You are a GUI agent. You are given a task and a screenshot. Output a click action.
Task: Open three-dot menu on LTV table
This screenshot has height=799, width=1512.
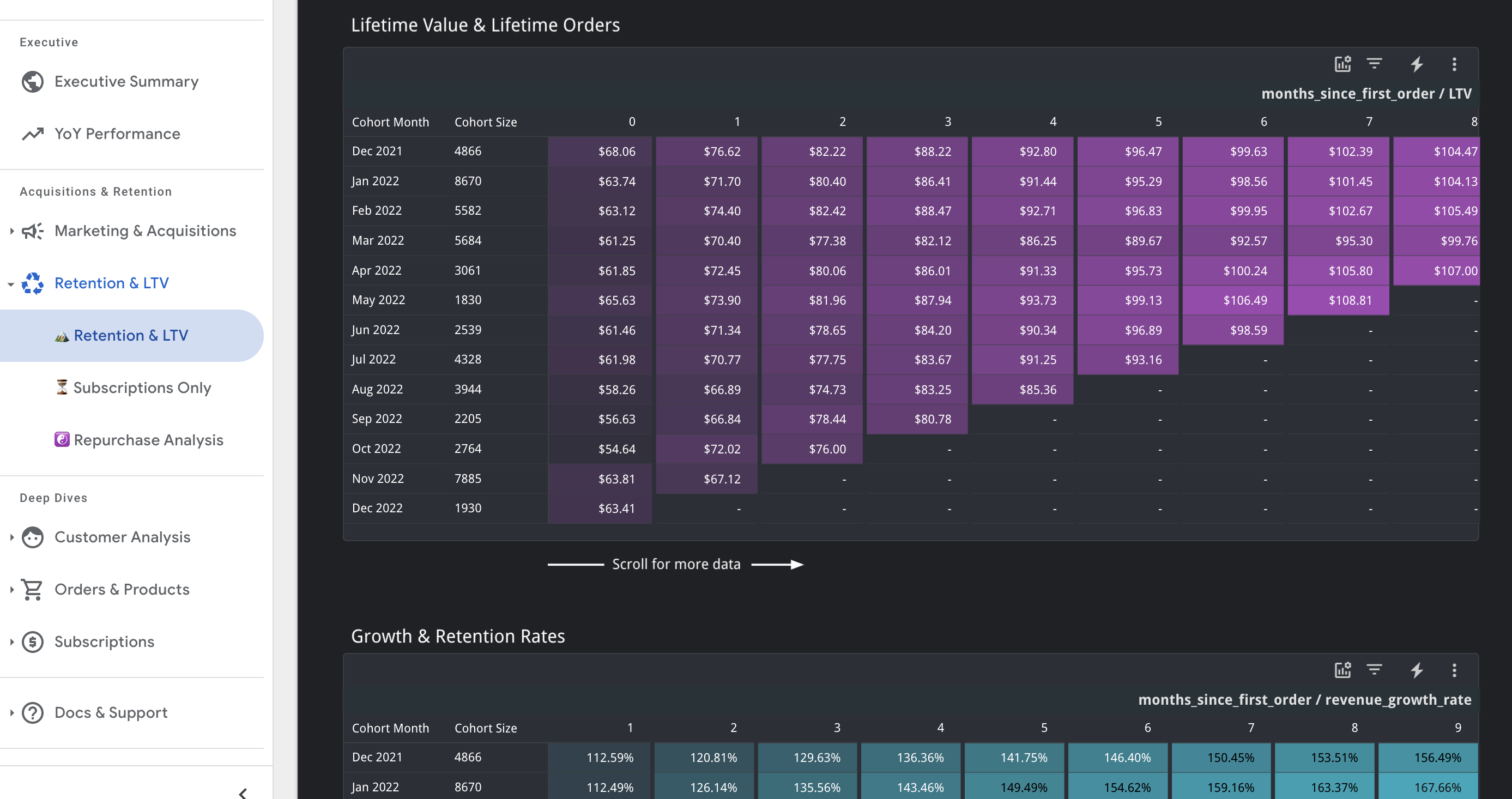1454,64
